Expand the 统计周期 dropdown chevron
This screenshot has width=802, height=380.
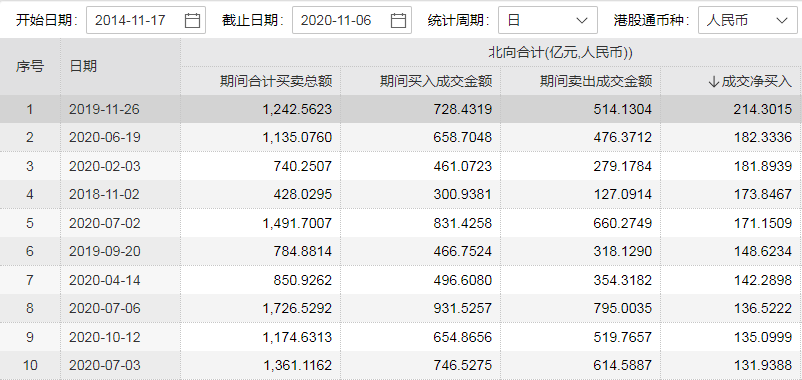point(582,20)
